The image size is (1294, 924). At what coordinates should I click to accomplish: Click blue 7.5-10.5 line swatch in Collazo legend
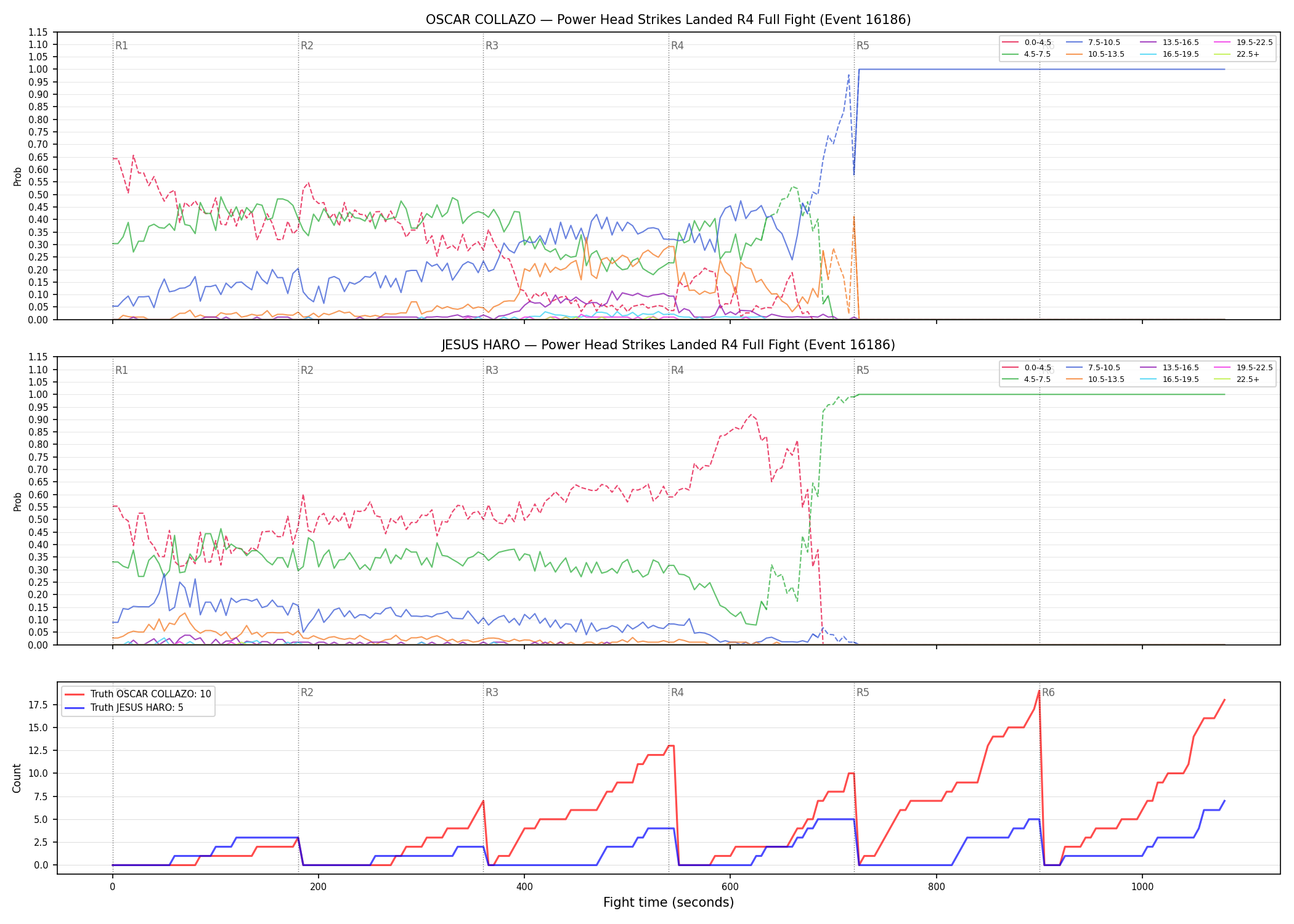pos(1074,43)
